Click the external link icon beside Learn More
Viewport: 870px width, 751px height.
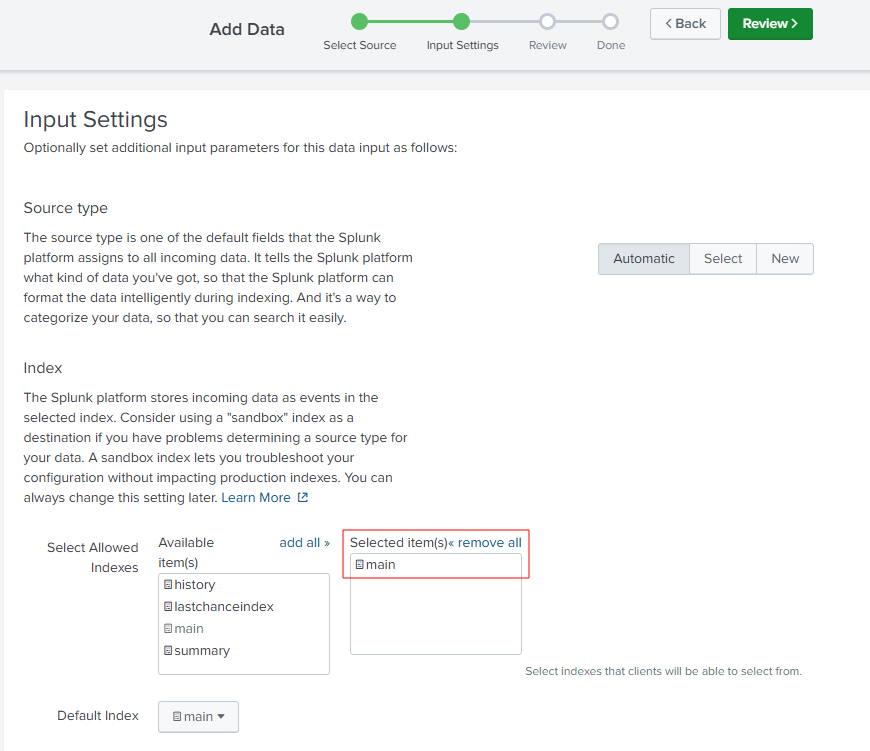click(302, 498)
